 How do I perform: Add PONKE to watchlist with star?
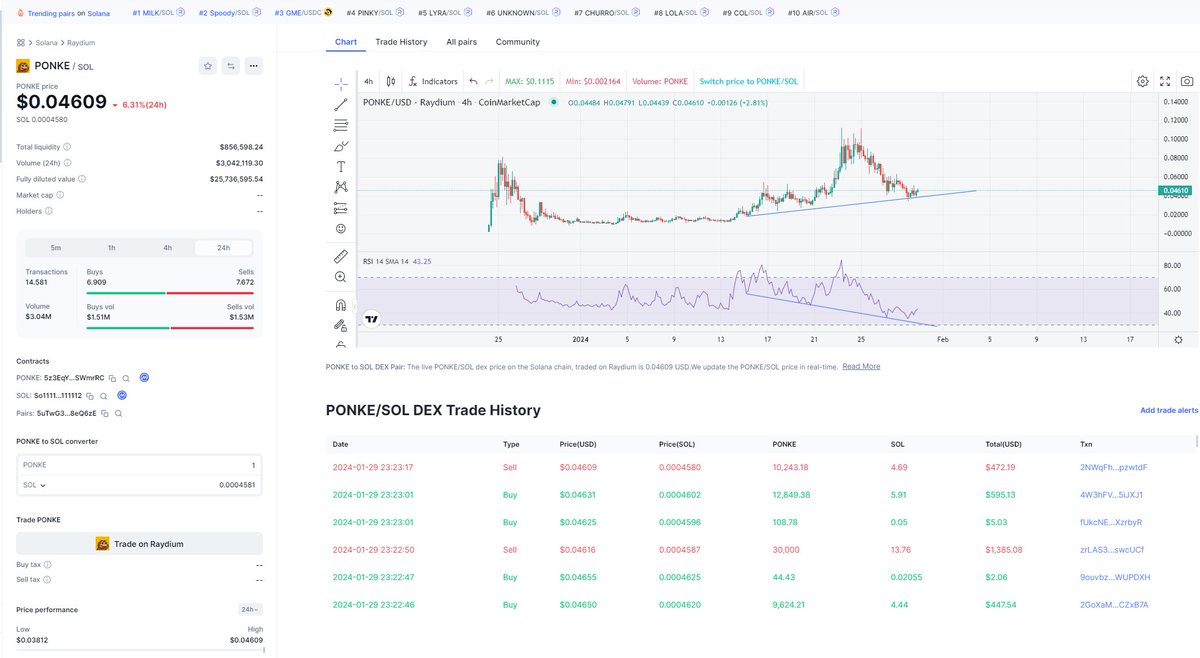[x=208, y=66]
